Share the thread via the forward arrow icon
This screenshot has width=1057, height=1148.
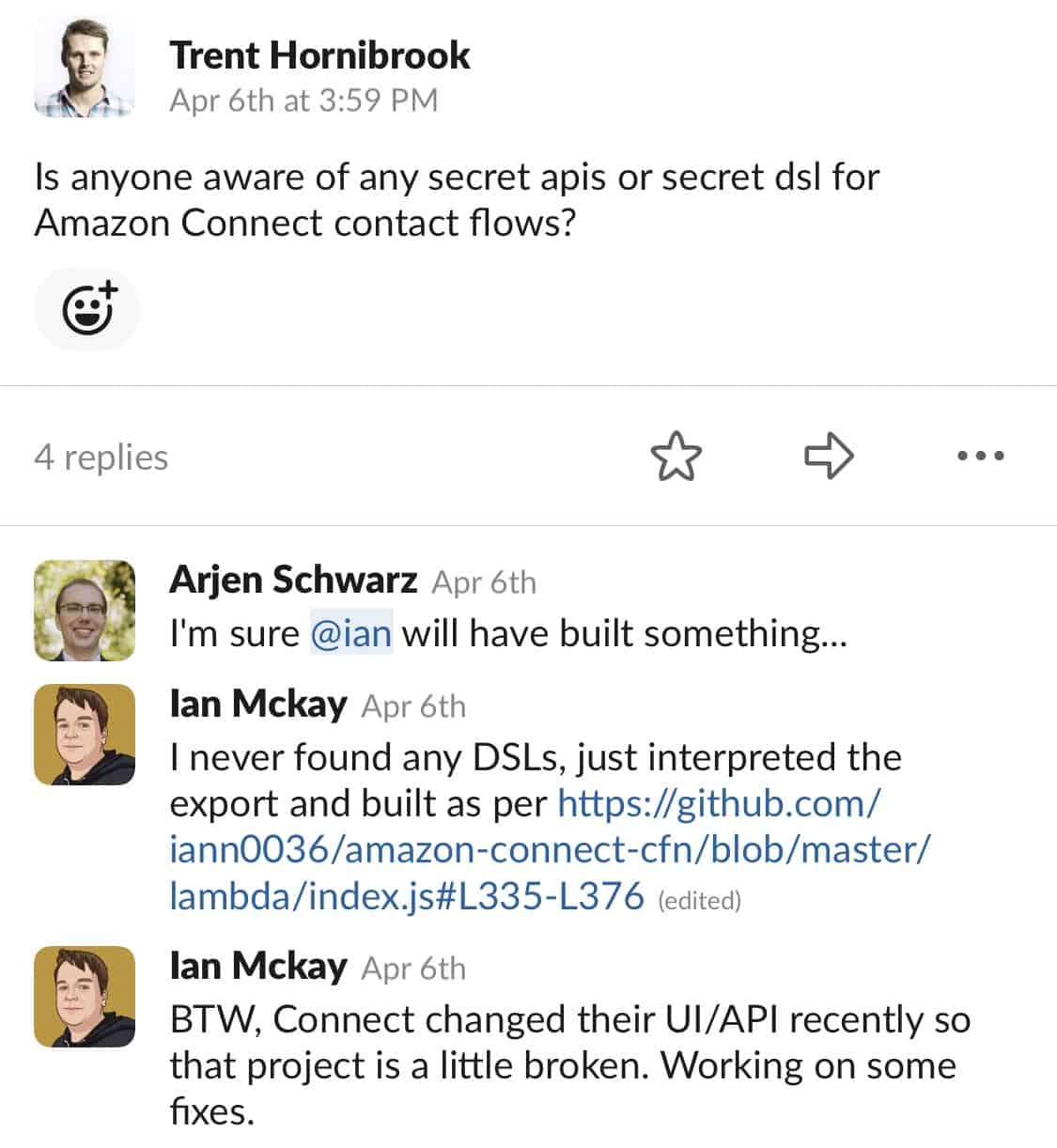point(830,457)
